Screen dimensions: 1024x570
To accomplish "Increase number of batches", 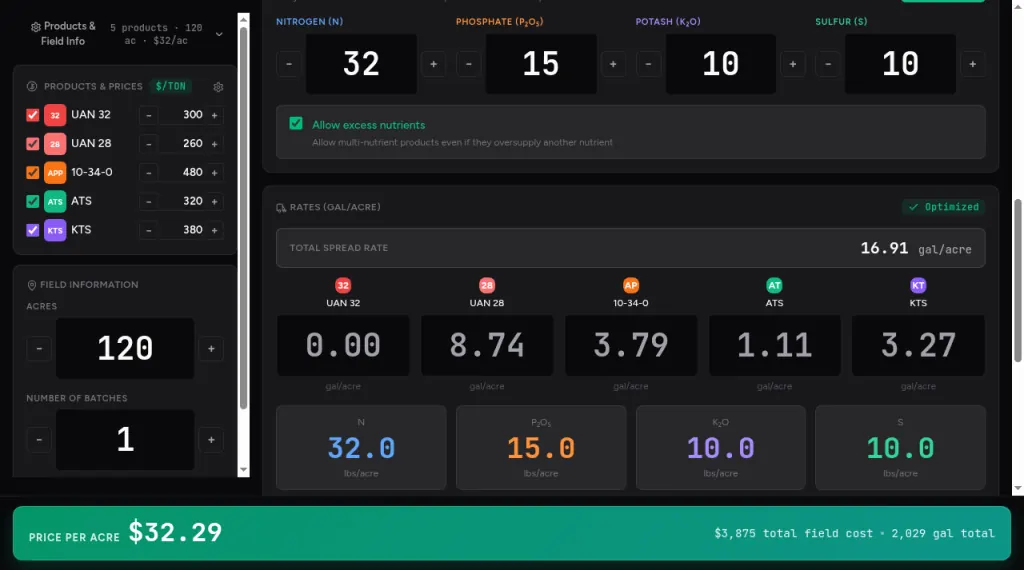I will click(x=211, y=440).
